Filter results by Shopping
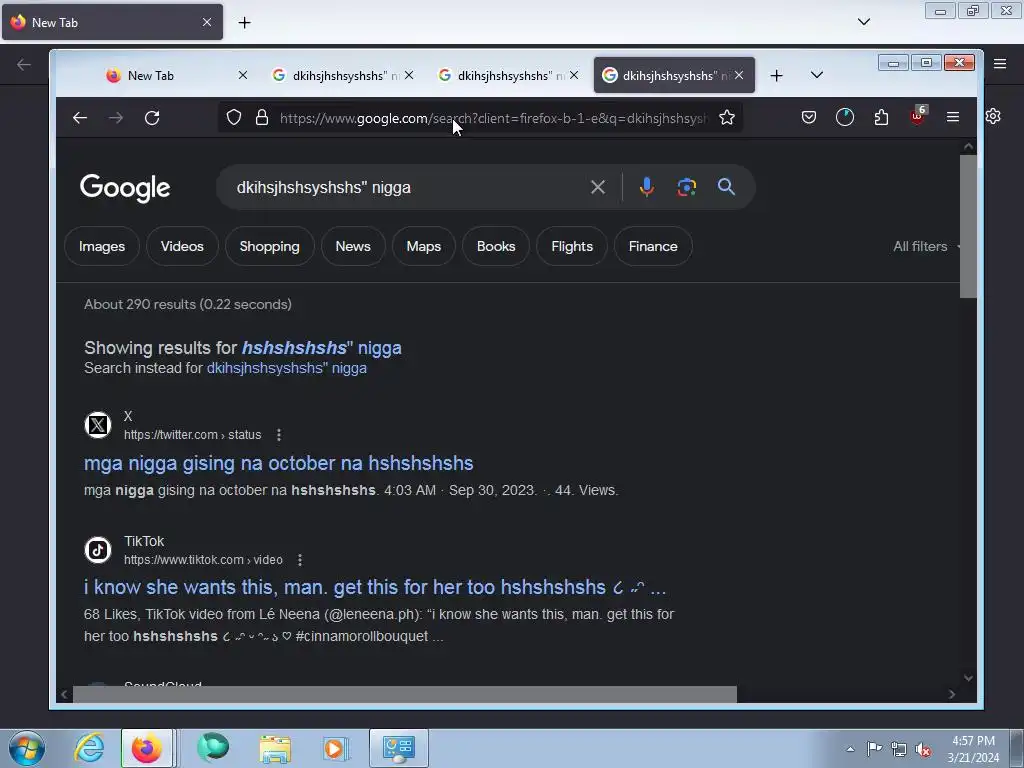This screenshot has height=768, width=1024. (269, 246)
